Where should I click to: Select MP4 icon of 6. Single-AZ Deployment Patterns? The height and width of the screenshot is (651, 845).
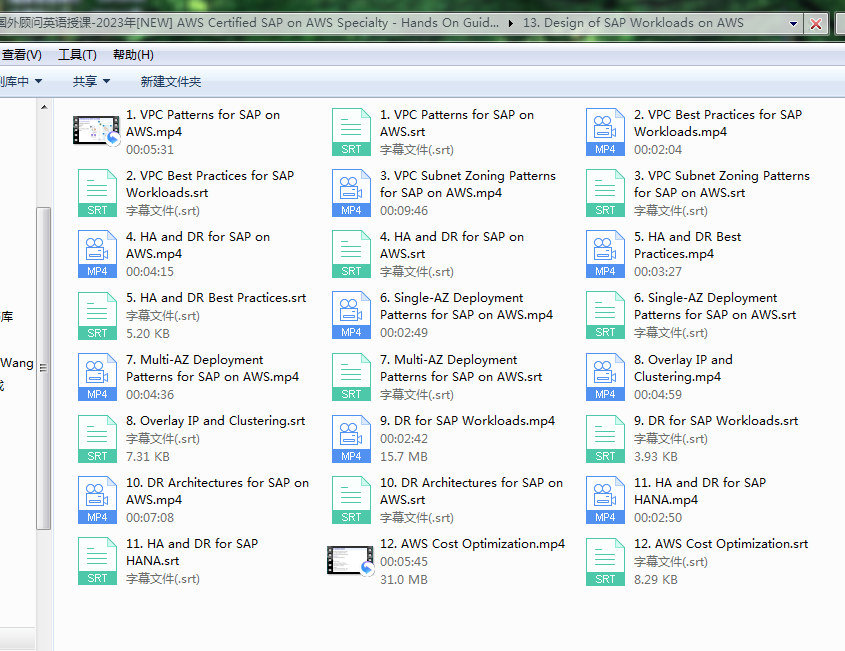point(351,315)
